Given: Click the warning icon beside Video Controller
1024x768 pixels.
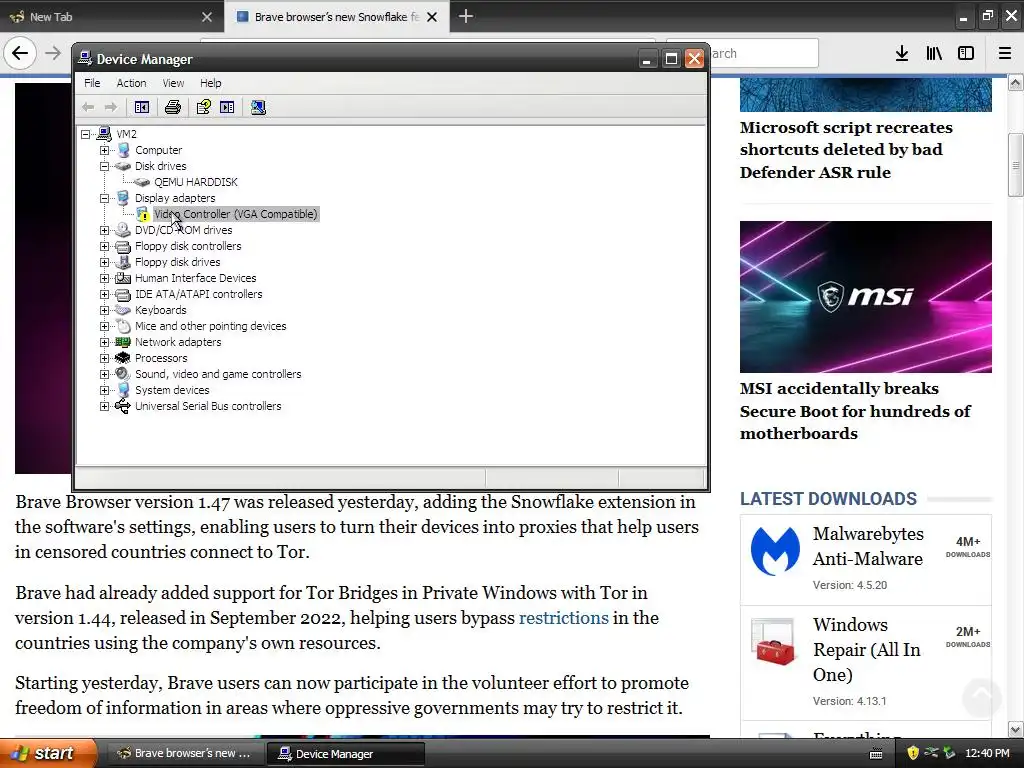Looking at the screenshot, I should click(142, 214).
